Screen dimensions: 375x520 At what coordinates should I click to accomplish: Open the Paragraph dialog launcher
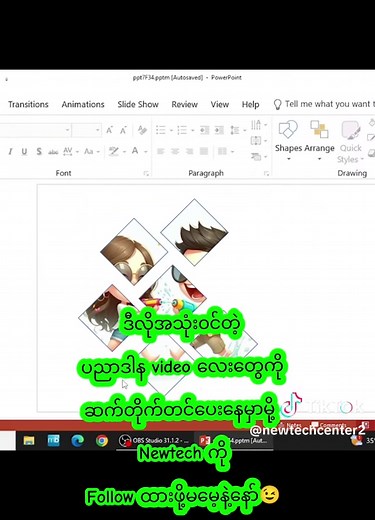[x=266, y=173]
